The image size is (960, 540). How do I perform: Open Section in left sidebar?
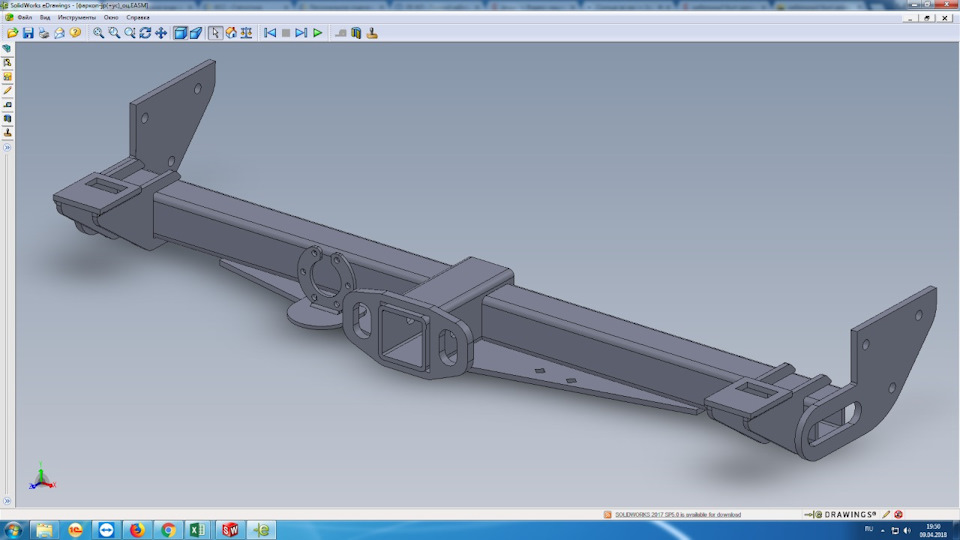(7, 119)
